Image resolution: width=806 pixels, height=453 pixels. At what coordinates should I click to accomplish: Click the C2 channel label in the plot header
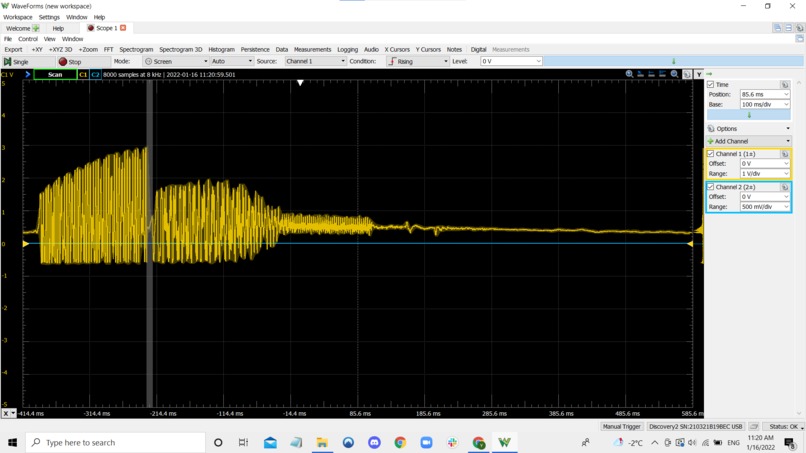tap(95, 75)
